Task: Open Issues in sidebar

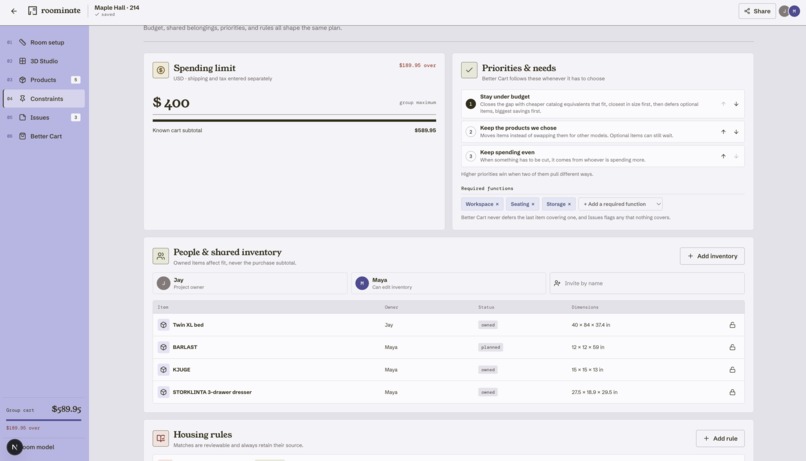Action: tap(44, 117)
